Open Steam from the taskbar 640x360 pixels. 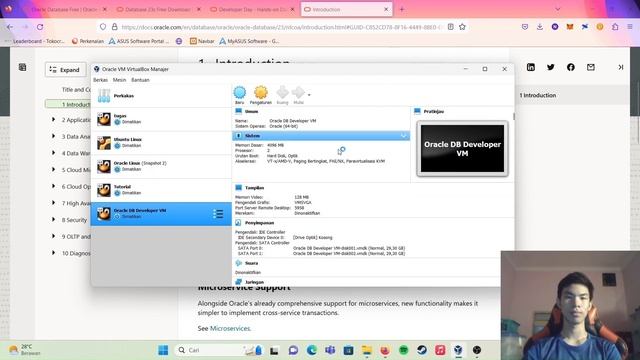click(x=422, y=350)
